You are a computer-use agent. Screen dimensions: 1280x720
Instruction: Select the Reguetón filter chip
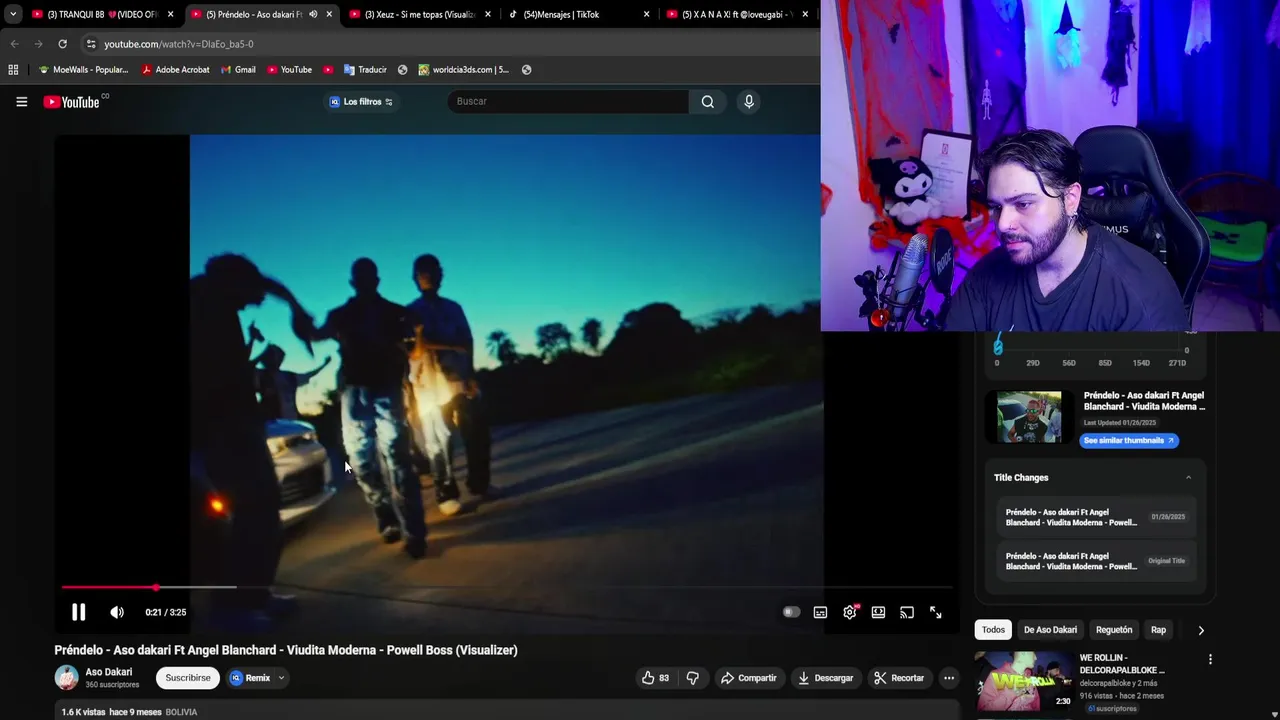1114,630
